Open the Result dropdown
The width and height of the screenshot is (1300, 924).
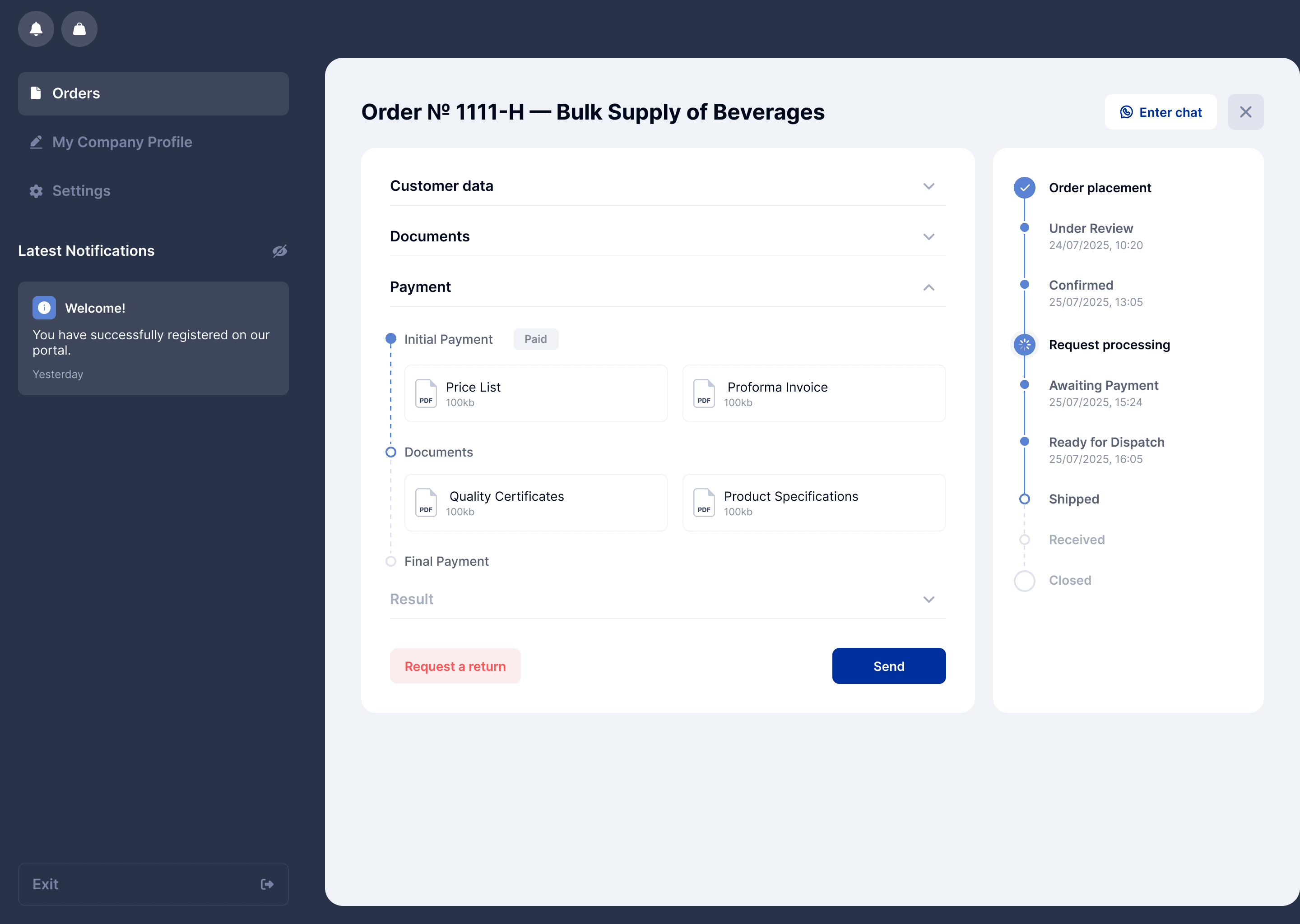(x=929, y=600)
